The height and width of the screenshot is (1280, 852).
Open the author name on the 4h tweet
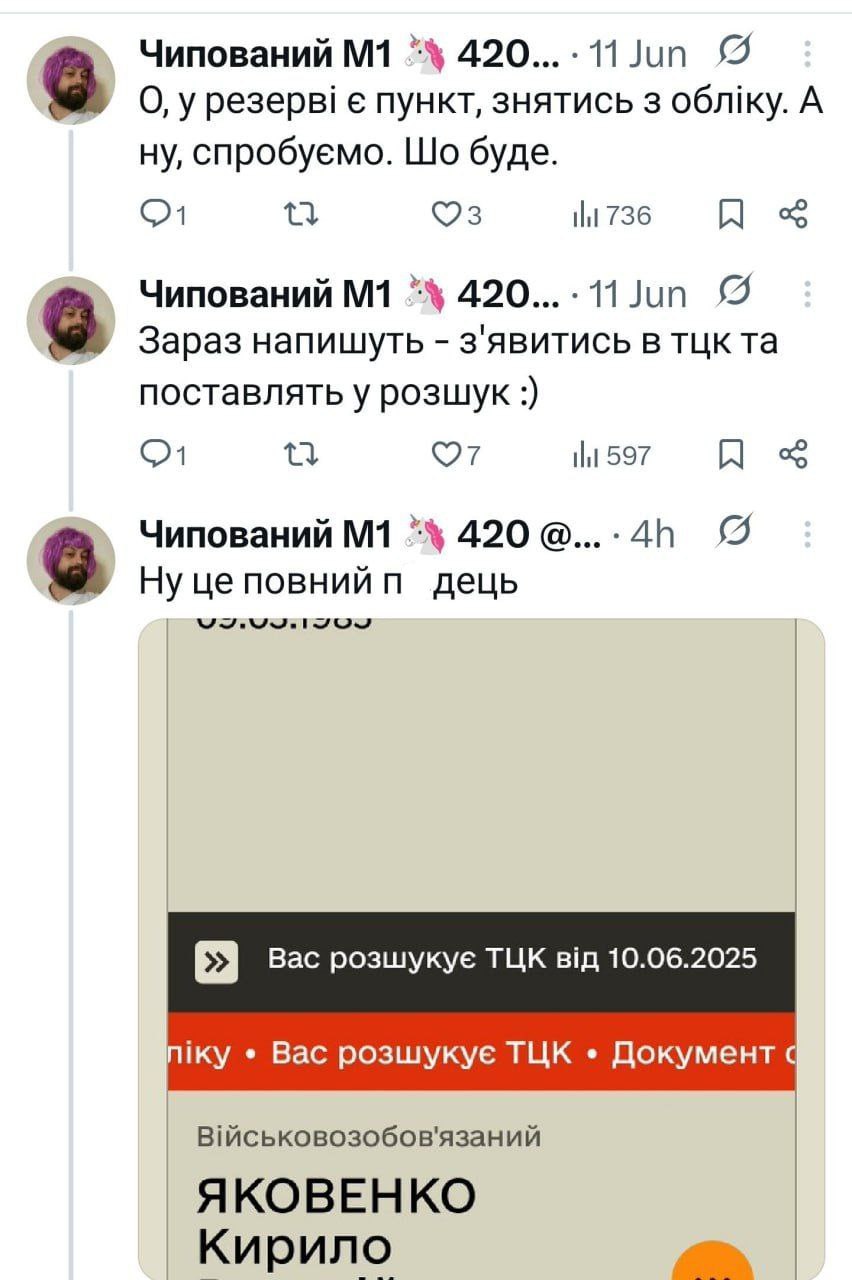click(264, 537)
